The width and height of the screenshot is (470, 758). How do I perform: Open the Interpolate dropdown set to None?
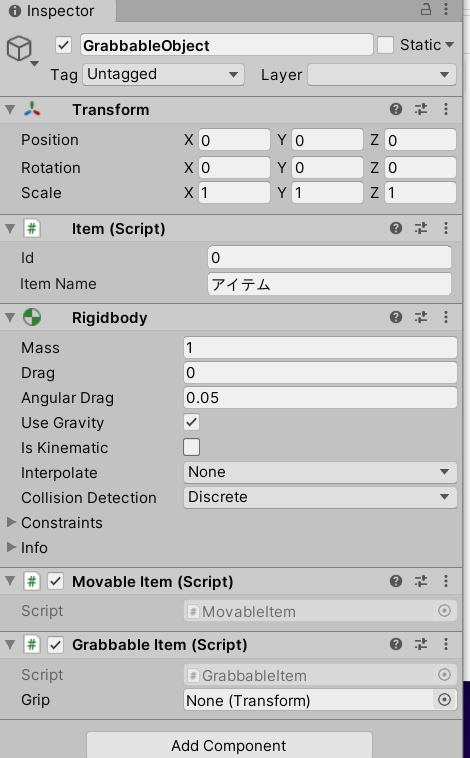[x=320, y=472]
